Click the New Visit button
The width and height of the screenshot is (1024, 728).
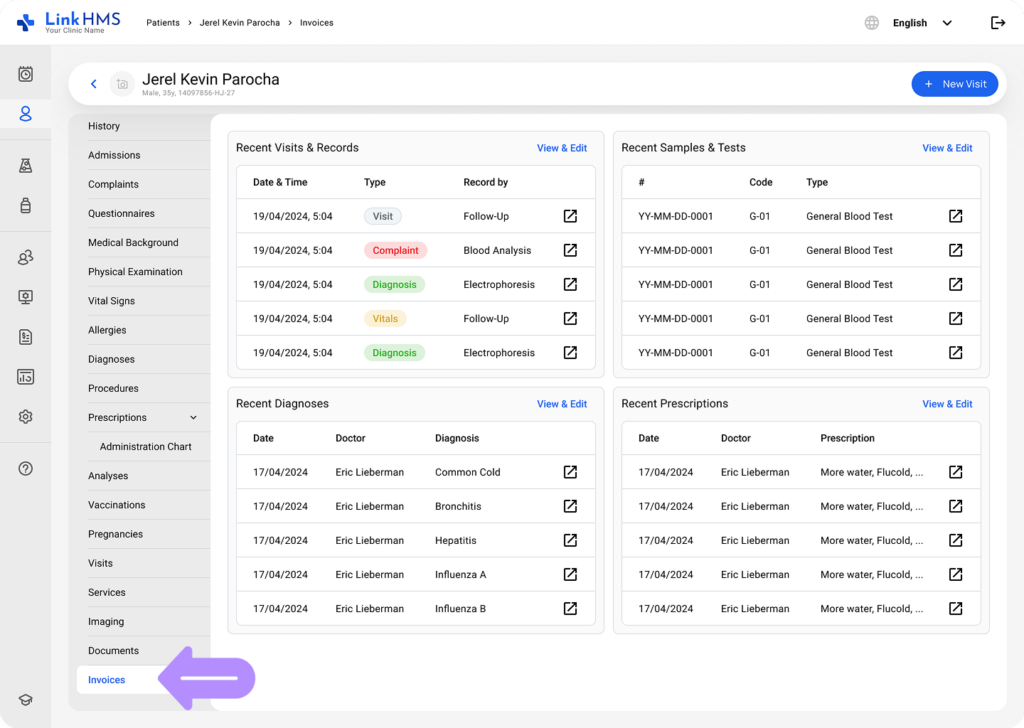click(x=954, y=84)
